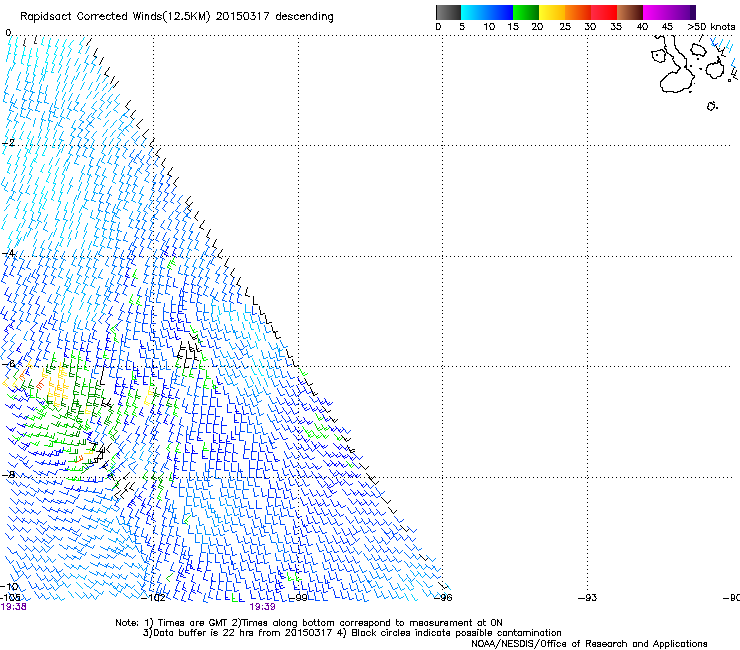Click the "-93" longitude axis label

point(588,598)
